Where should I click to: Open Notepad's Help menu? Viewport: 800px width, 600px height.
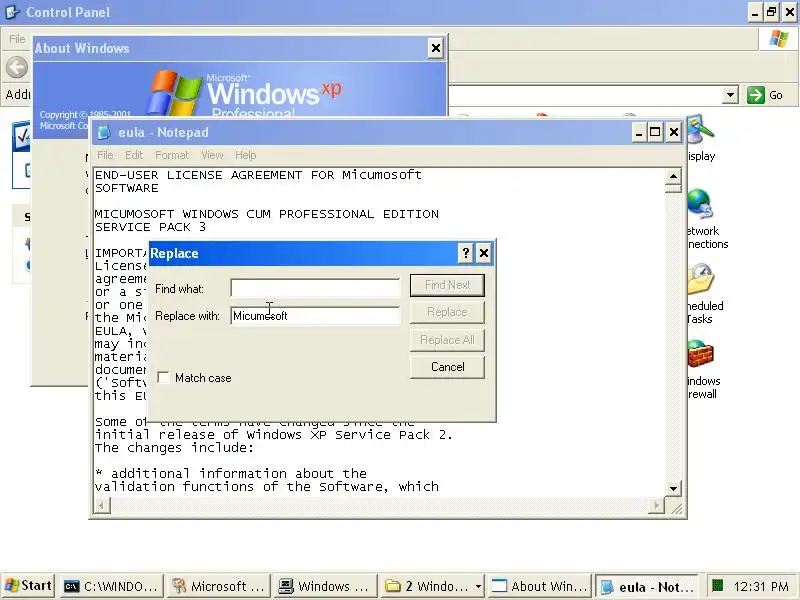pos(245,155)
